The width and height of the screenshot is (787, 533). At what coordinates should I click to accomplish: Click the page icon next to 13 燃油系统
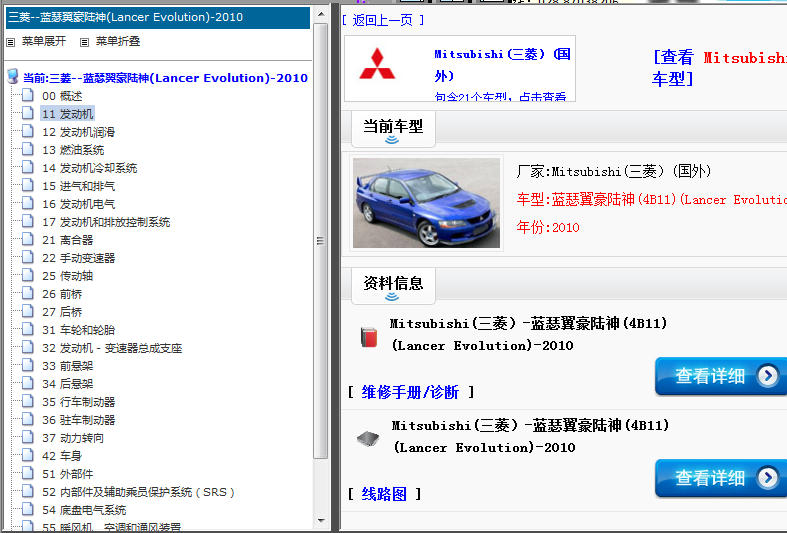pos(28,150)
